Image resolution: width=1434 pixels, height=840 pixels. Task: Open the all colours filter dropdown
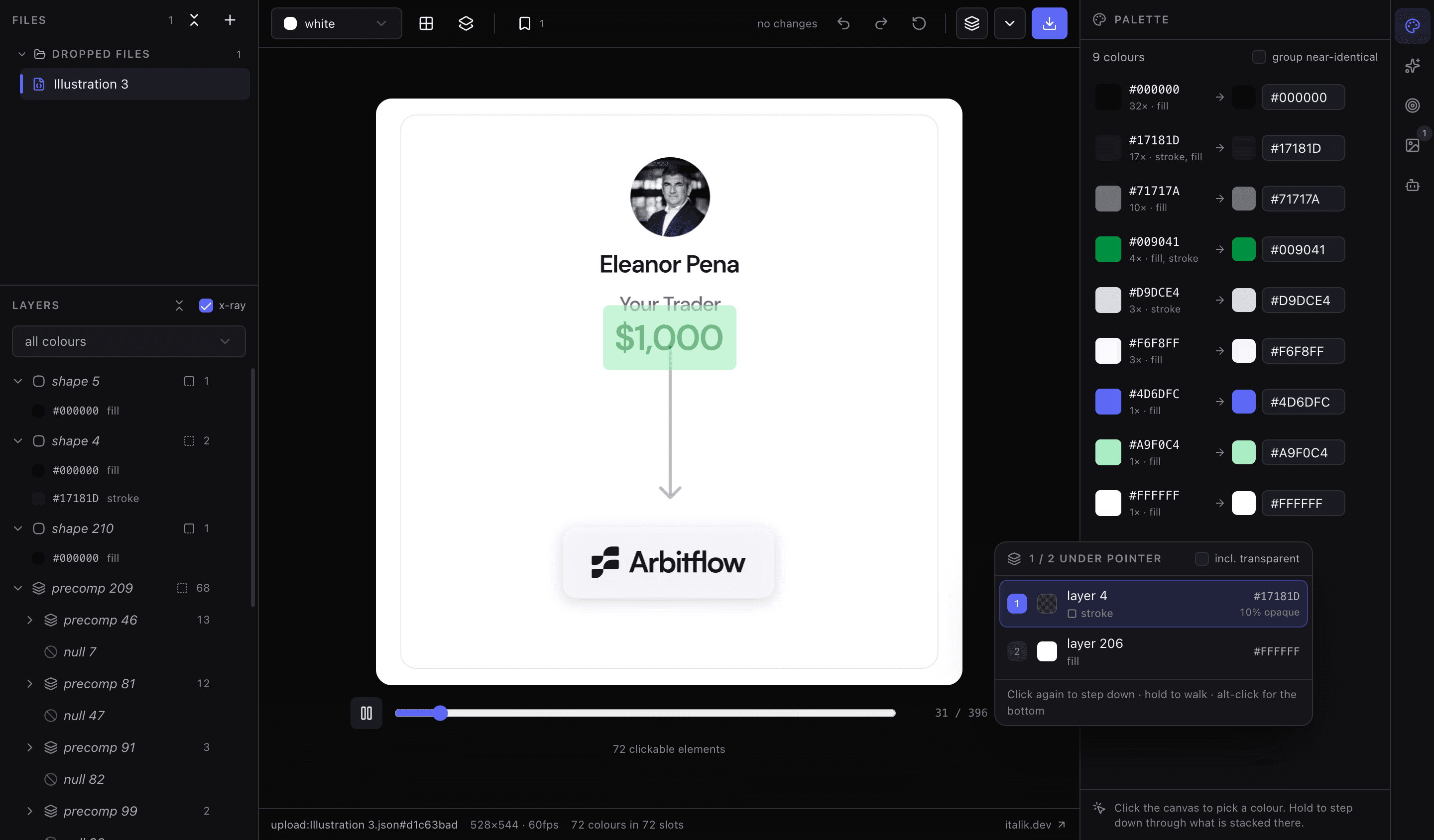128,341
